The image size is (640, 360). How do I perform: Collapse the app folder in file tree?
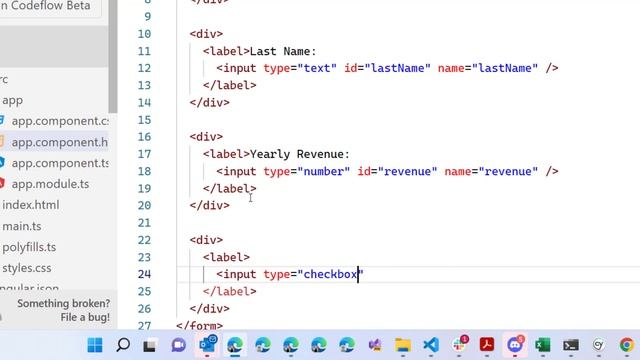pyautogui.click(x=12, y=100)
